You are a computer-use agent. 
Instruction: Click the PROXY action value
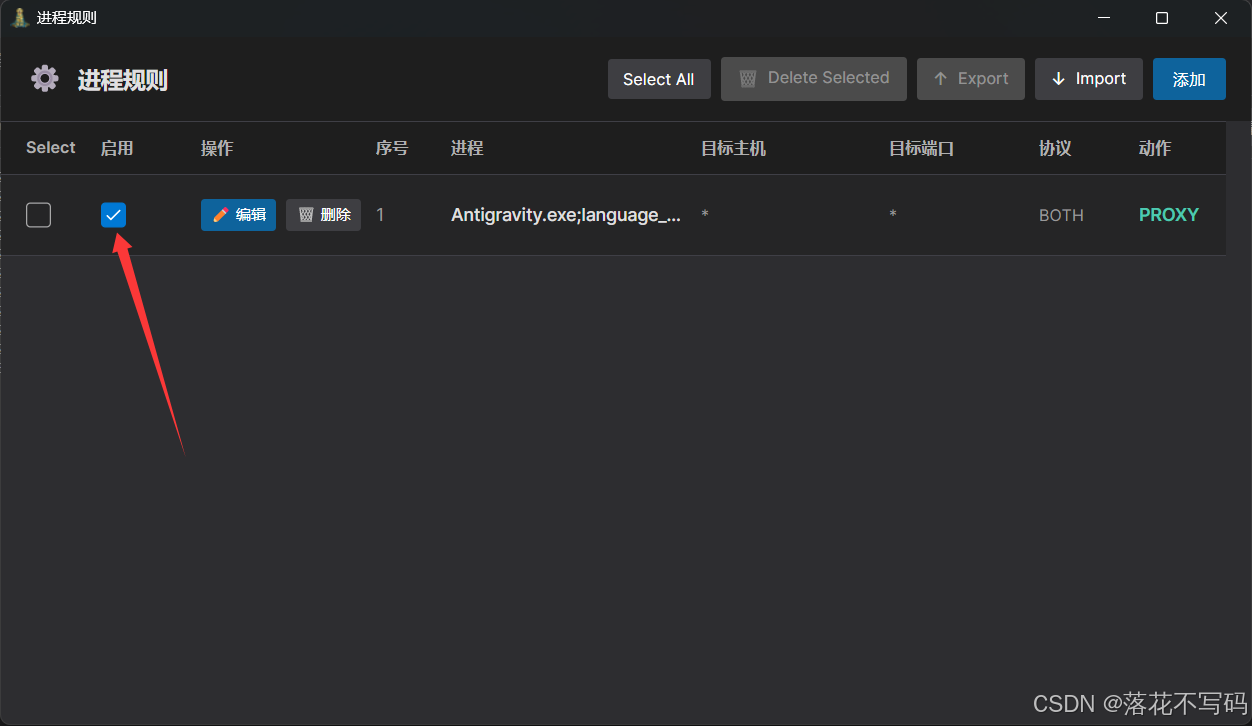pyautogui.click(x=1169, y=214)
